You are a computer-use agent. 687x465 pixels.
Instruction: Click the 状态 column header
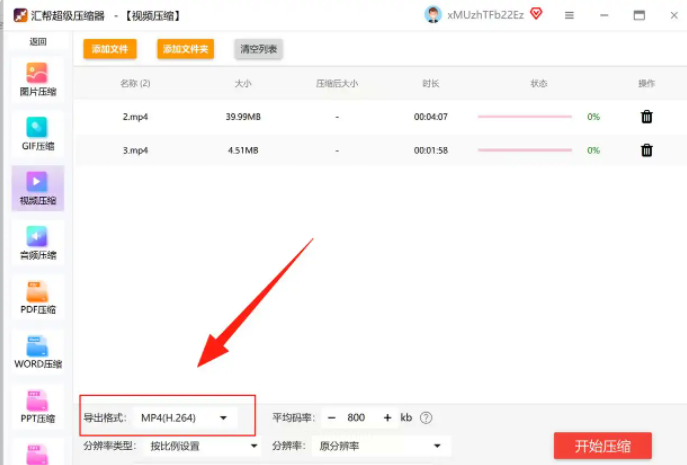pyautogui.click(x=539, y=83)
